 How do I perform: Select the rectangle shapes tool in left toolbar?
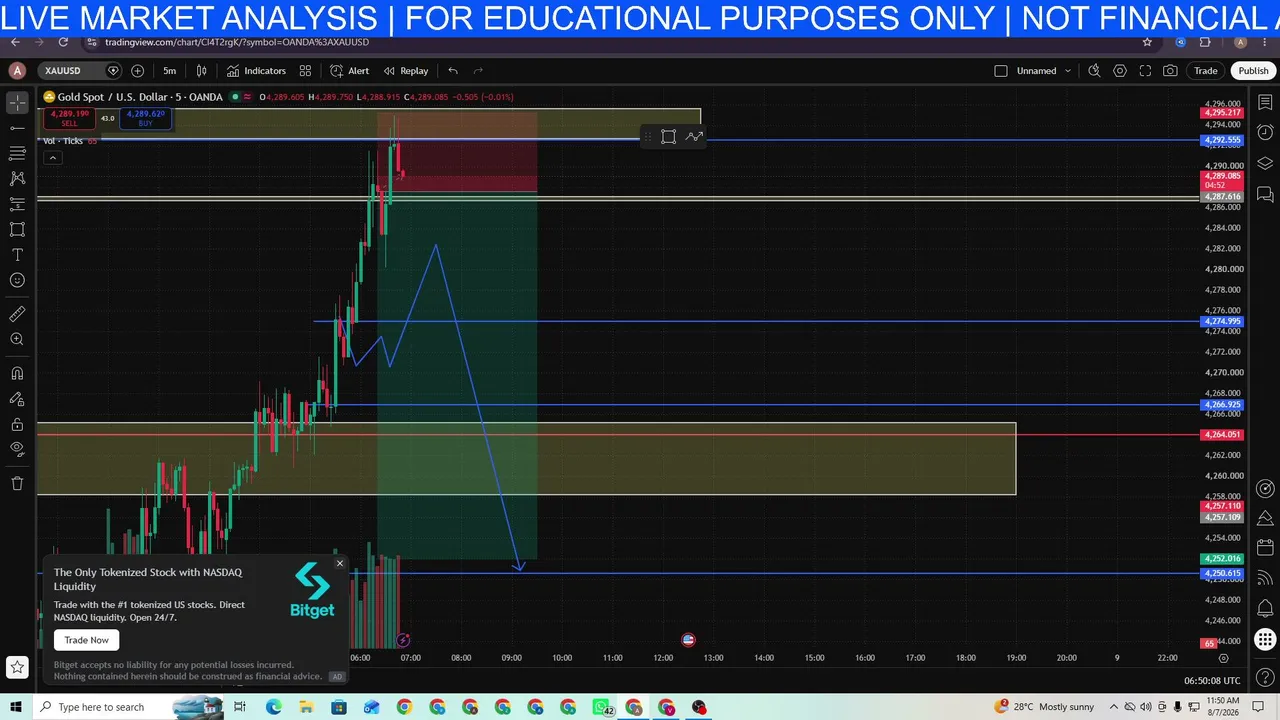17,229
